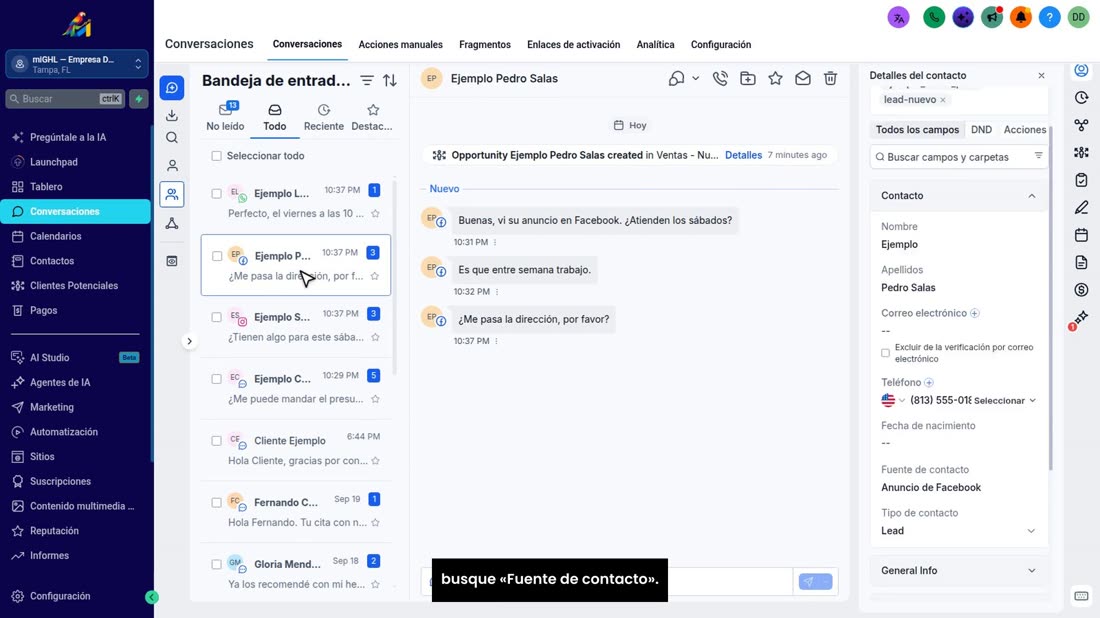Open the miGHL Empresa account switcher
This screenshot has width=1100, height=618.
tap(77, 65)
